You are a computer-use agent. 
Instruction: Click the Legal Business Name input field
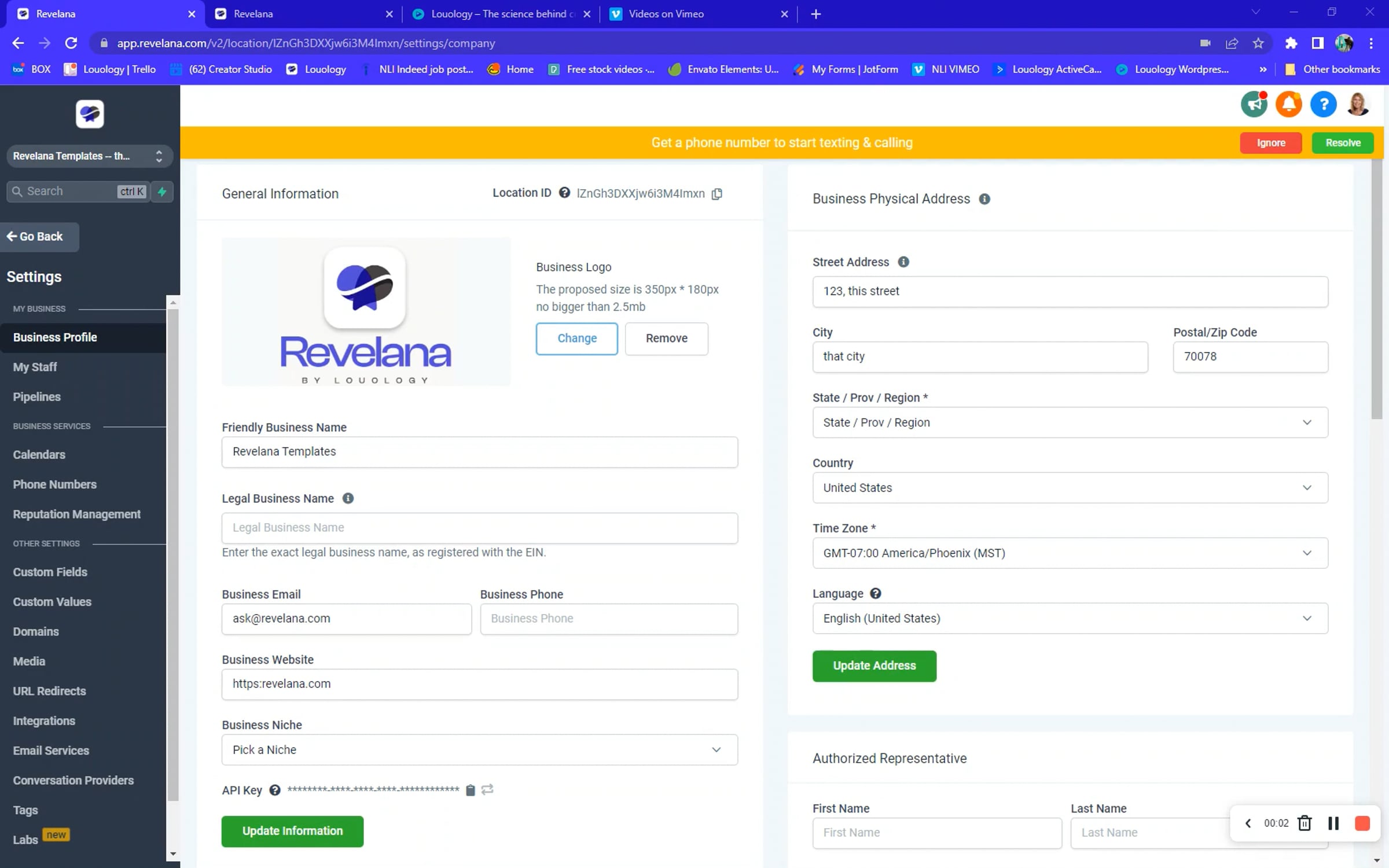coord(479,528)
